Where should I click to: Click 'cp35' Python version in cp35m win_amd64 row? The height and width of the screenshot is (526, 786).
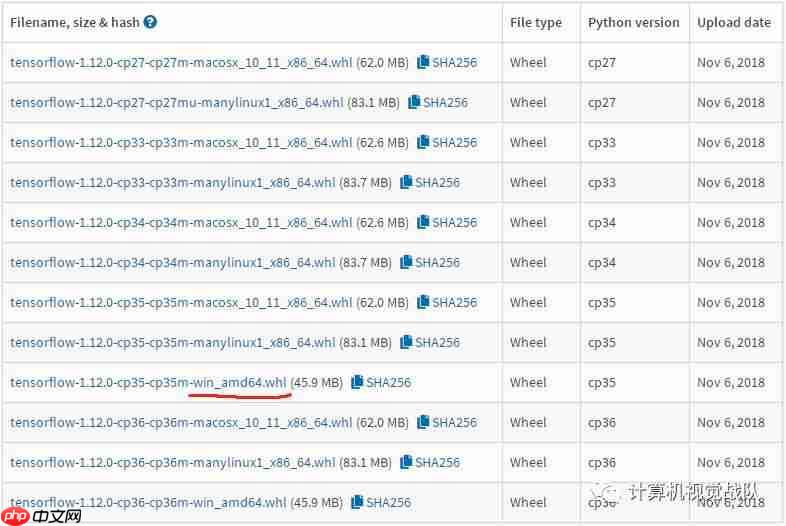point(602,384)
